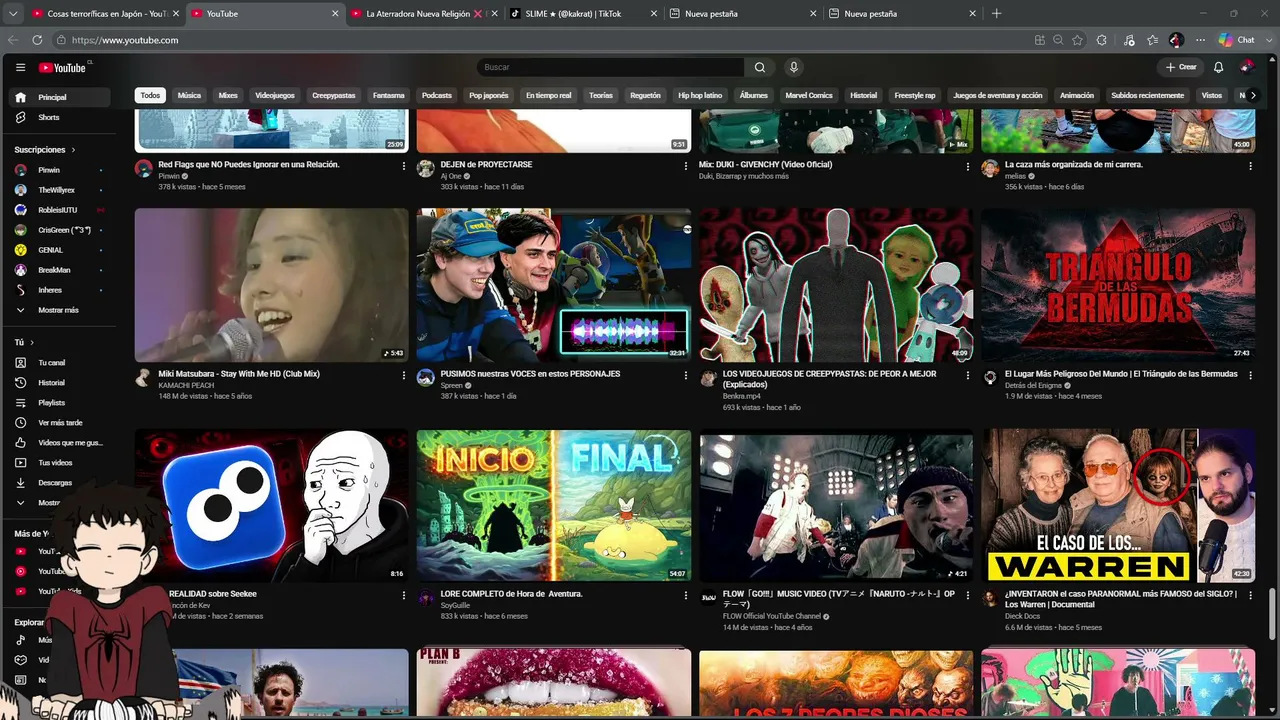Select the Videojuegos filter chip
The width and height of the screenshot is (1280, 720).
pos(275,95)
